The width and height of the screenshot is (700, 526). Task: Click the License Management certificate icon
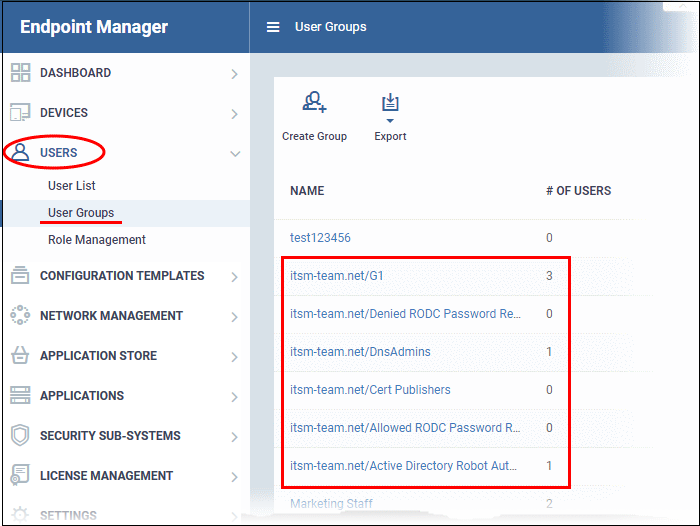(20, 475)
